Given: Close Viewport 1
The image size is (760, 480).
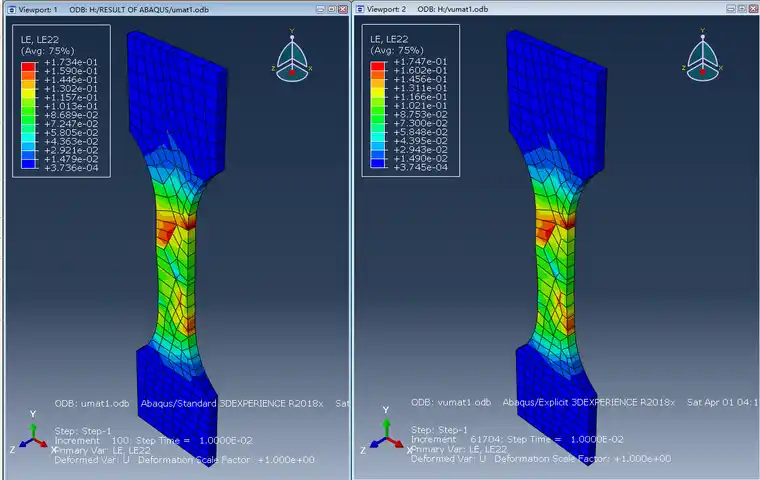Looking at the screenshot, I should tap(343, 9).
